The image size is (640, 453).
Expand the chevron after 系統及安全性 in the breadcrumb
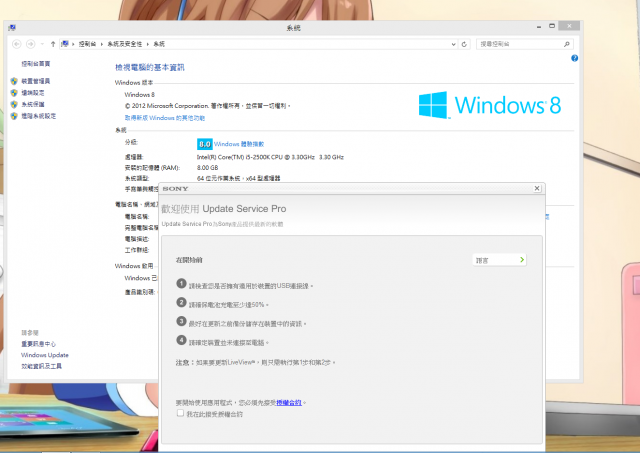coord(148,44)
